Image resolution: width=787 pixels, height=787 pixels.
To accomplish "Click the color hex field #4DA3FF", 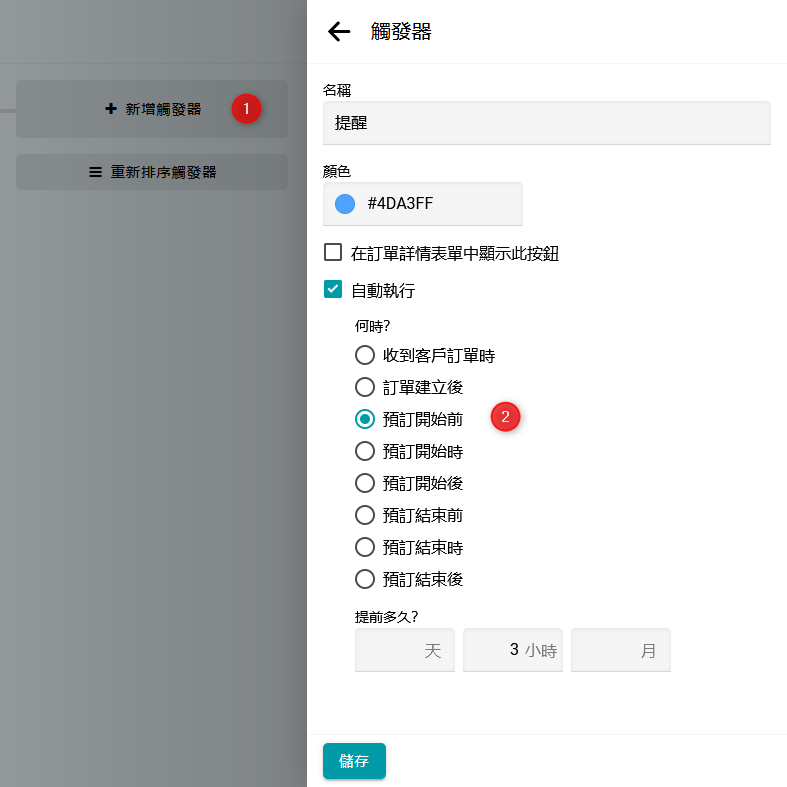I will [x=438, y=204].
